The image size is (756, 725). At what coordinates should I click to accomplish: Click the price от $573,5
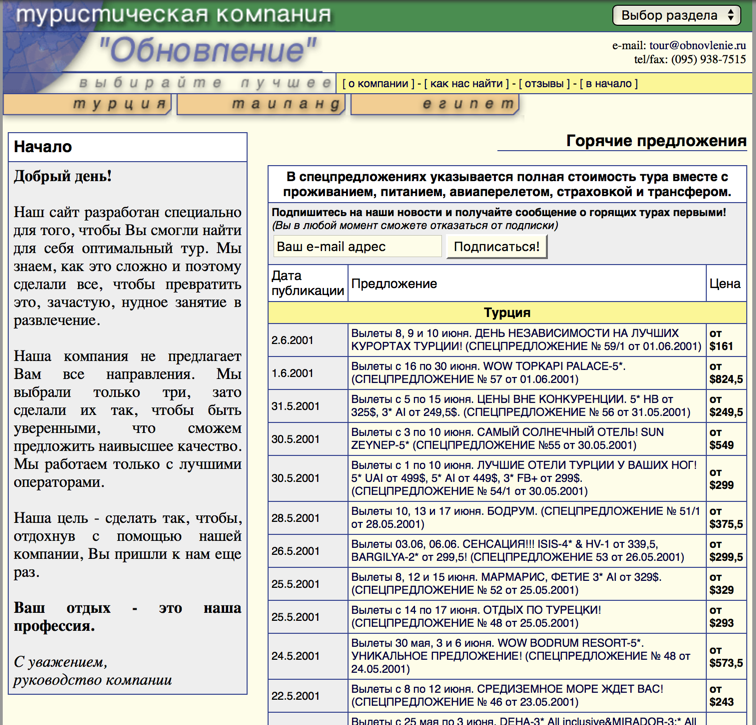pos(726,656)
